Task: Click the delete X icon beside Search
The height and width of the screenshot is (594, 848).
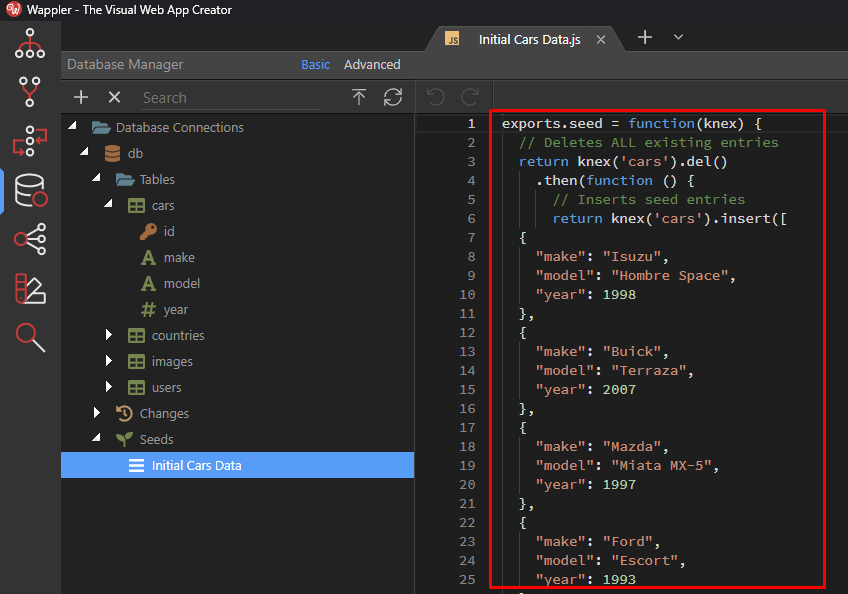Action: click(x=114, y=97)
